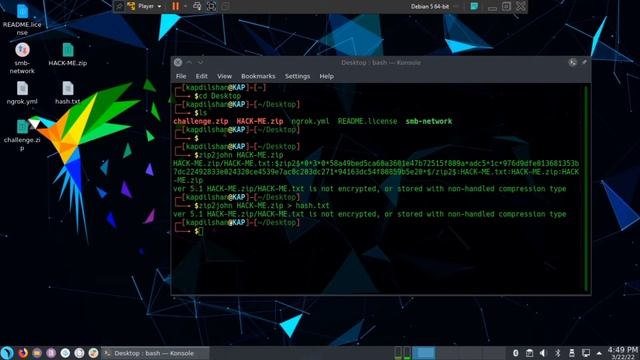This screenshot has width=640, height=360.
Task: Open the hash.txt desktop file
Action: [x=68, y=93]
